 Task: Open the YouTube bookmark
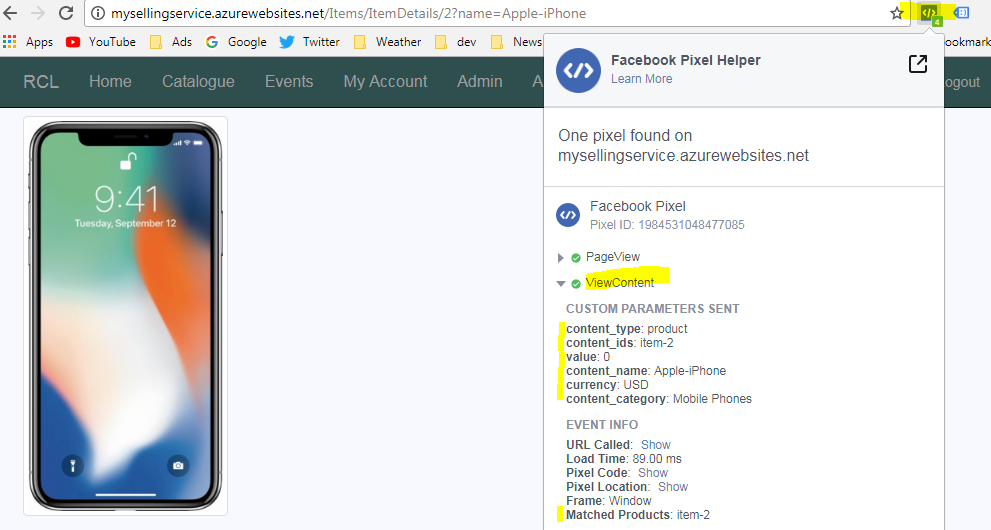[101, 42]
